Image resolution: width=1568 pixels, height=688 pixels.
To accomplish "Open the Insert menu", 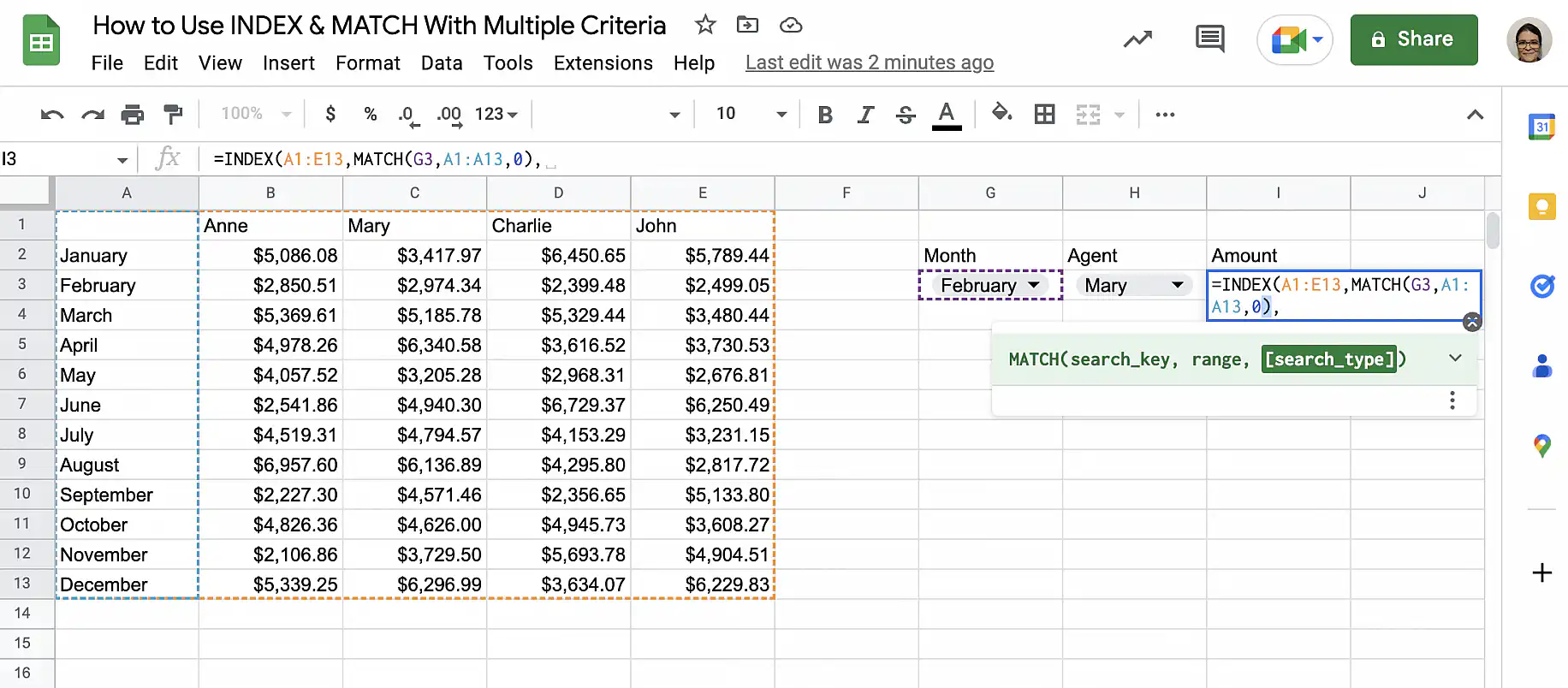I will [x=288, y=63].
